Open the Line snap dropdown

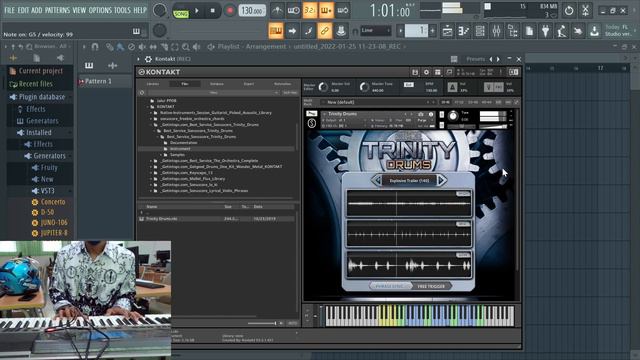[x=375, y=31]
